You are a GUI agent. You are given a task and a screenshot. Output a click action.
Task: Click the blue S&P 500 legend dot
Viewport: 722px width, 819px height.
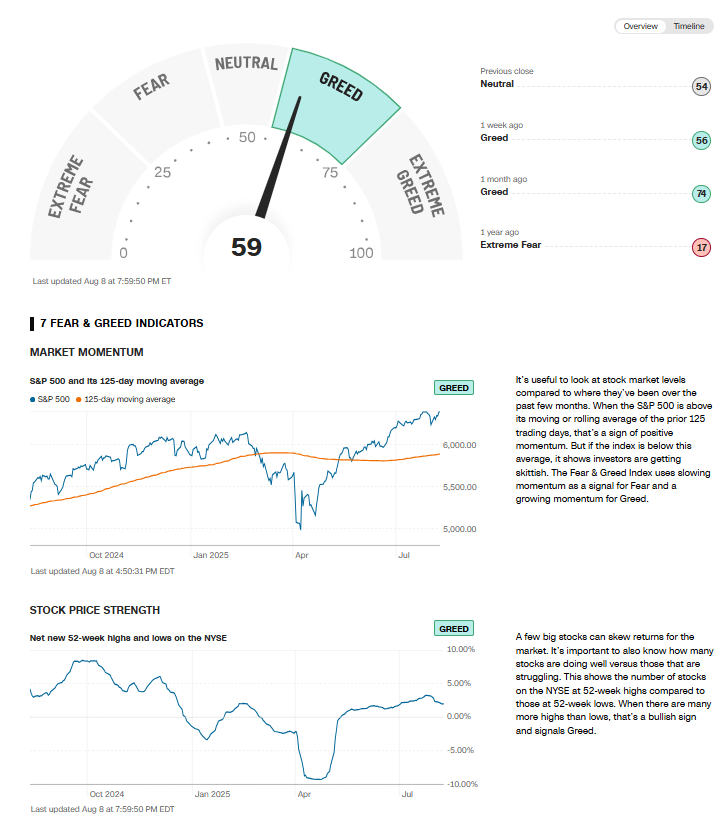coord(33,399)
